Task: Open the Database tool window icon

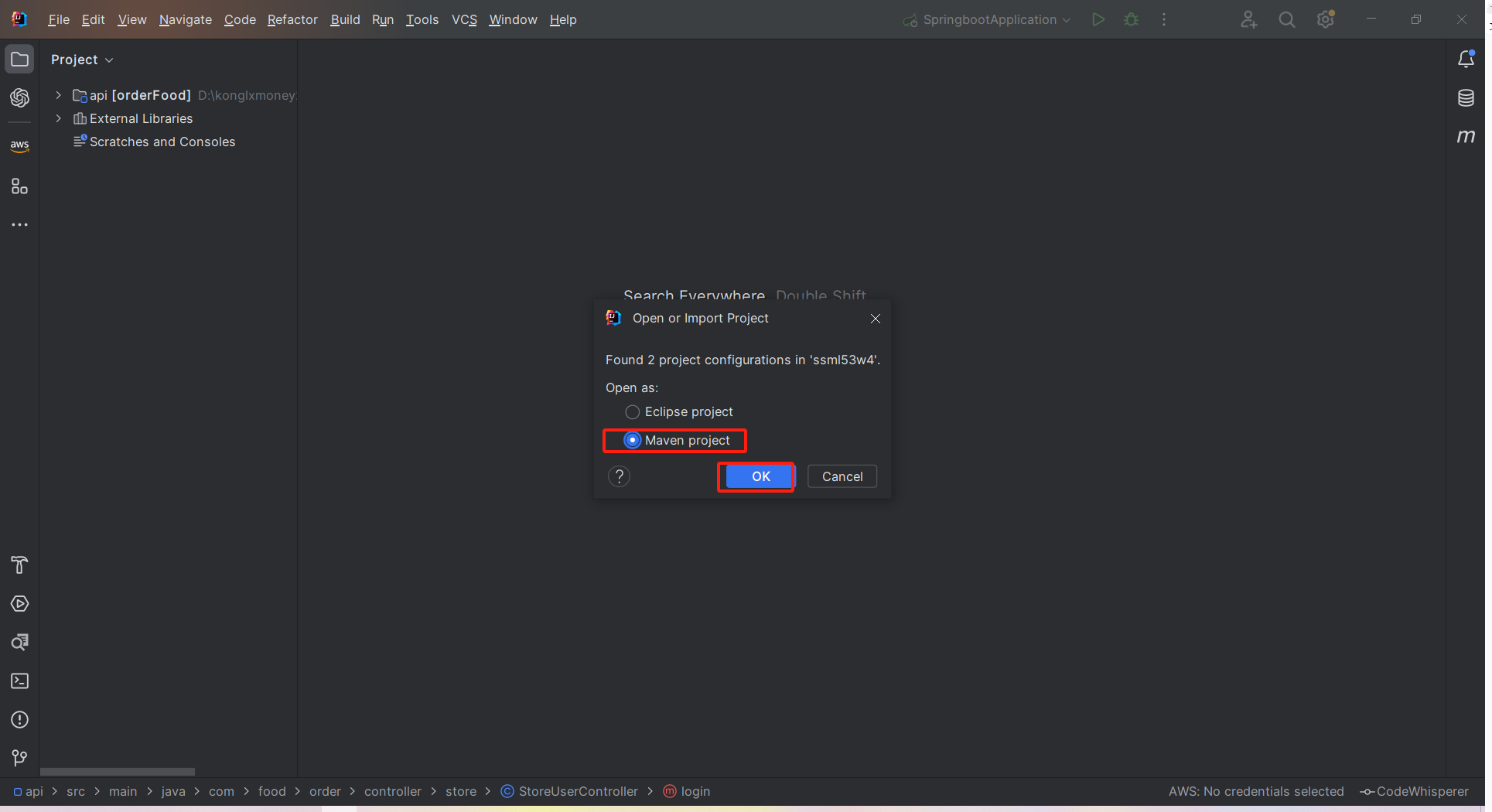Action: (x=1465, y=98)
